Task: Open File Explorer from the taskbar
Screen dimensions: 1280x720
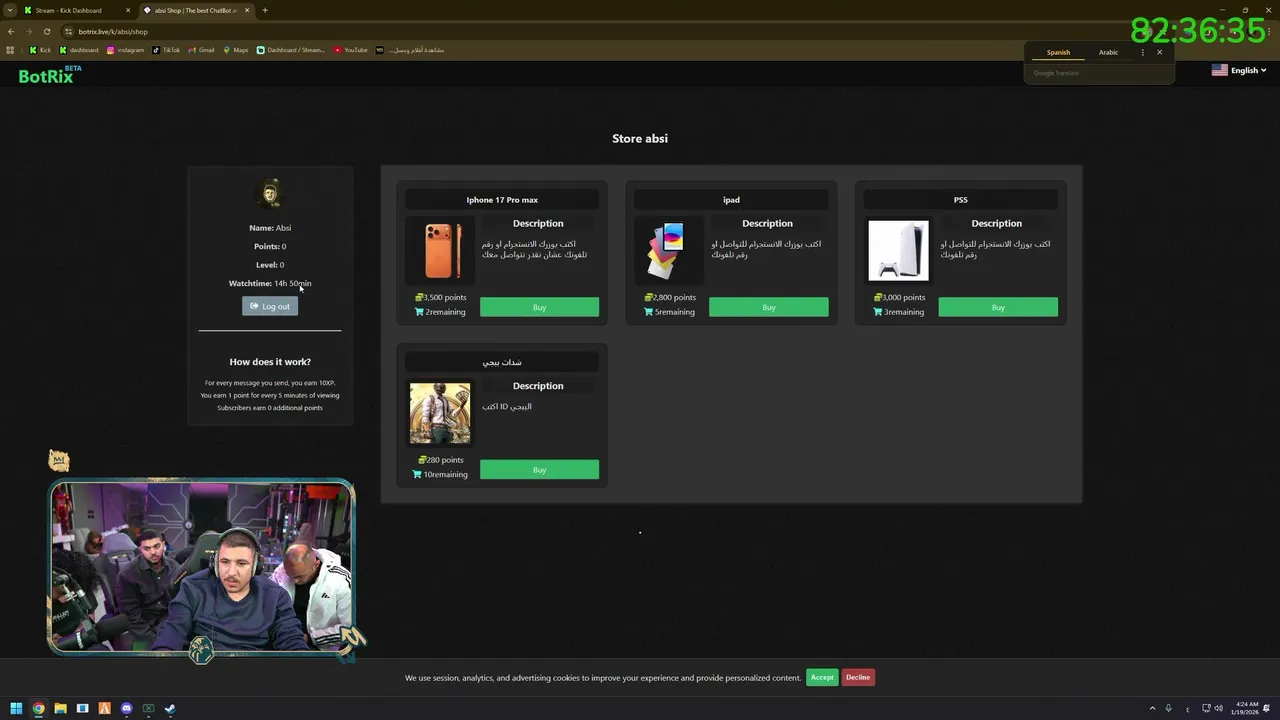Action: [x=60, y=708]
